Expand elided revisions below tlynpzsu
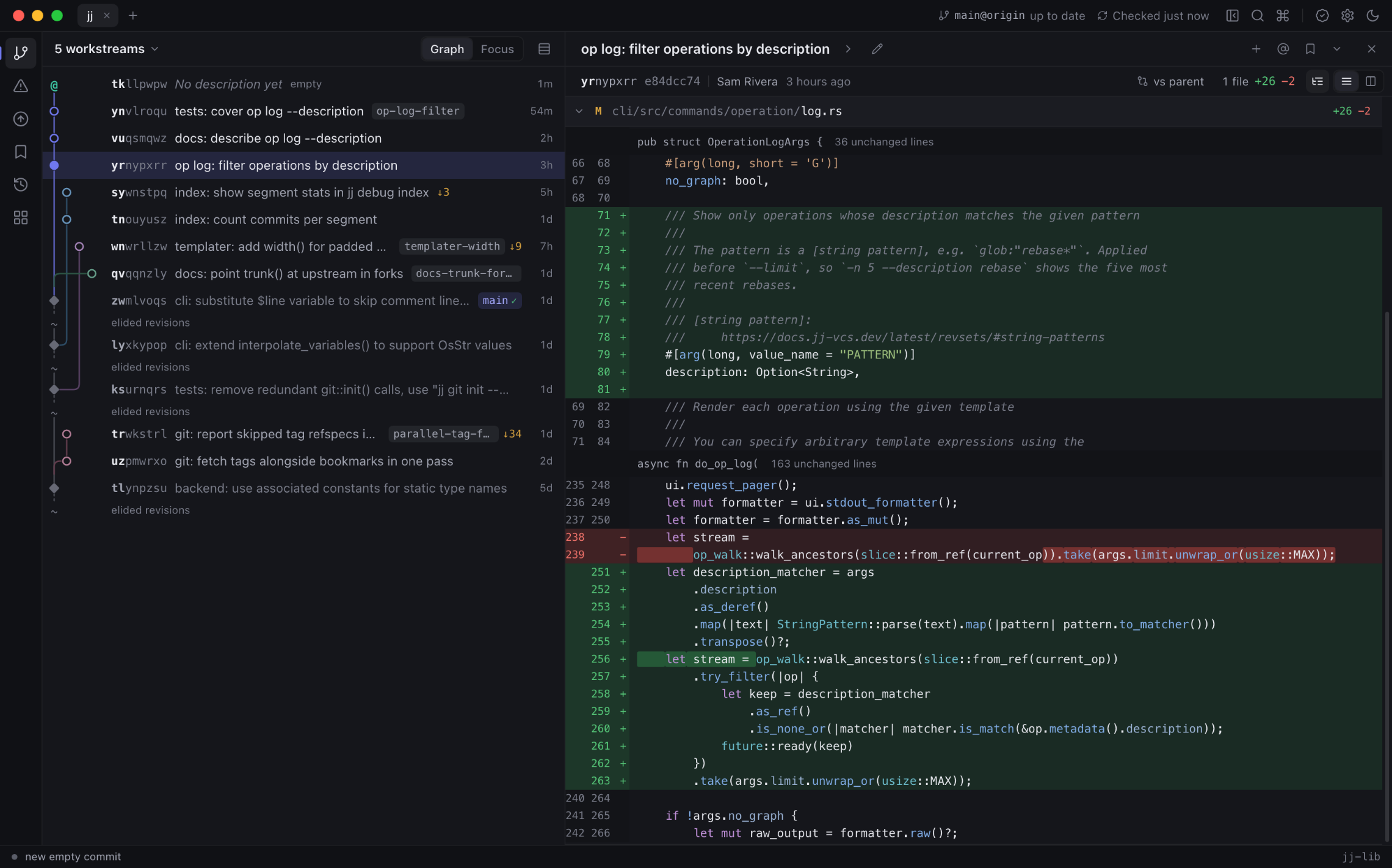 [150, 510]
